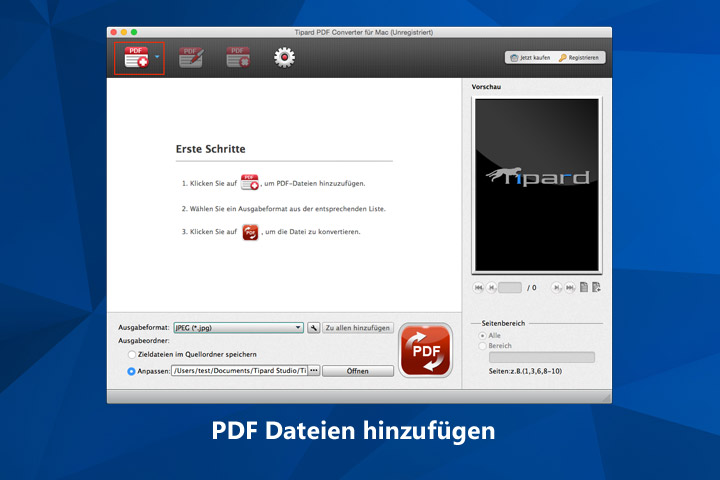Screen dimensions: 720x480
Task: Open Preferences via the gear icon
Action: pyautogui.click(x=285, y=57)
